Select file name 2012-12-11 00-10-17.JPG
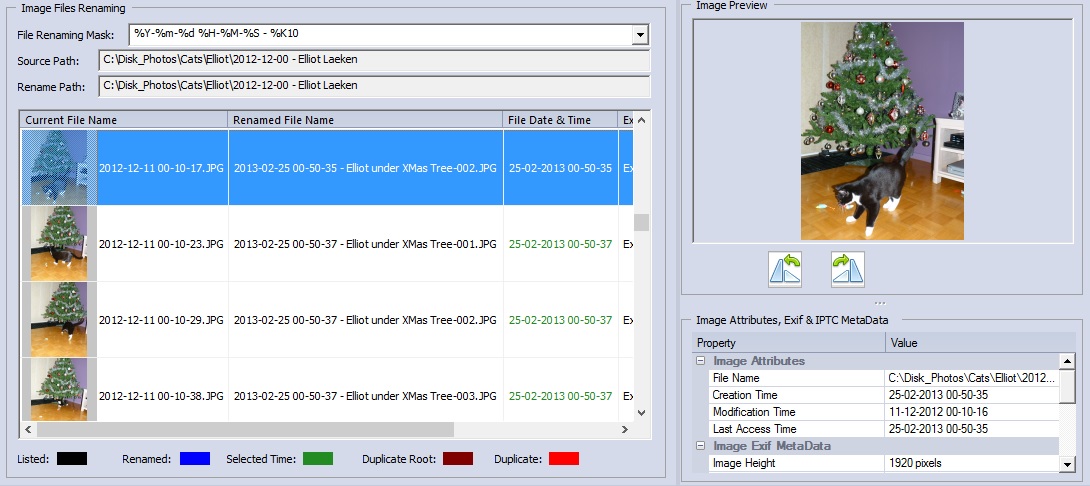The width and height of the screenshot is (1090, 486). 161,168
